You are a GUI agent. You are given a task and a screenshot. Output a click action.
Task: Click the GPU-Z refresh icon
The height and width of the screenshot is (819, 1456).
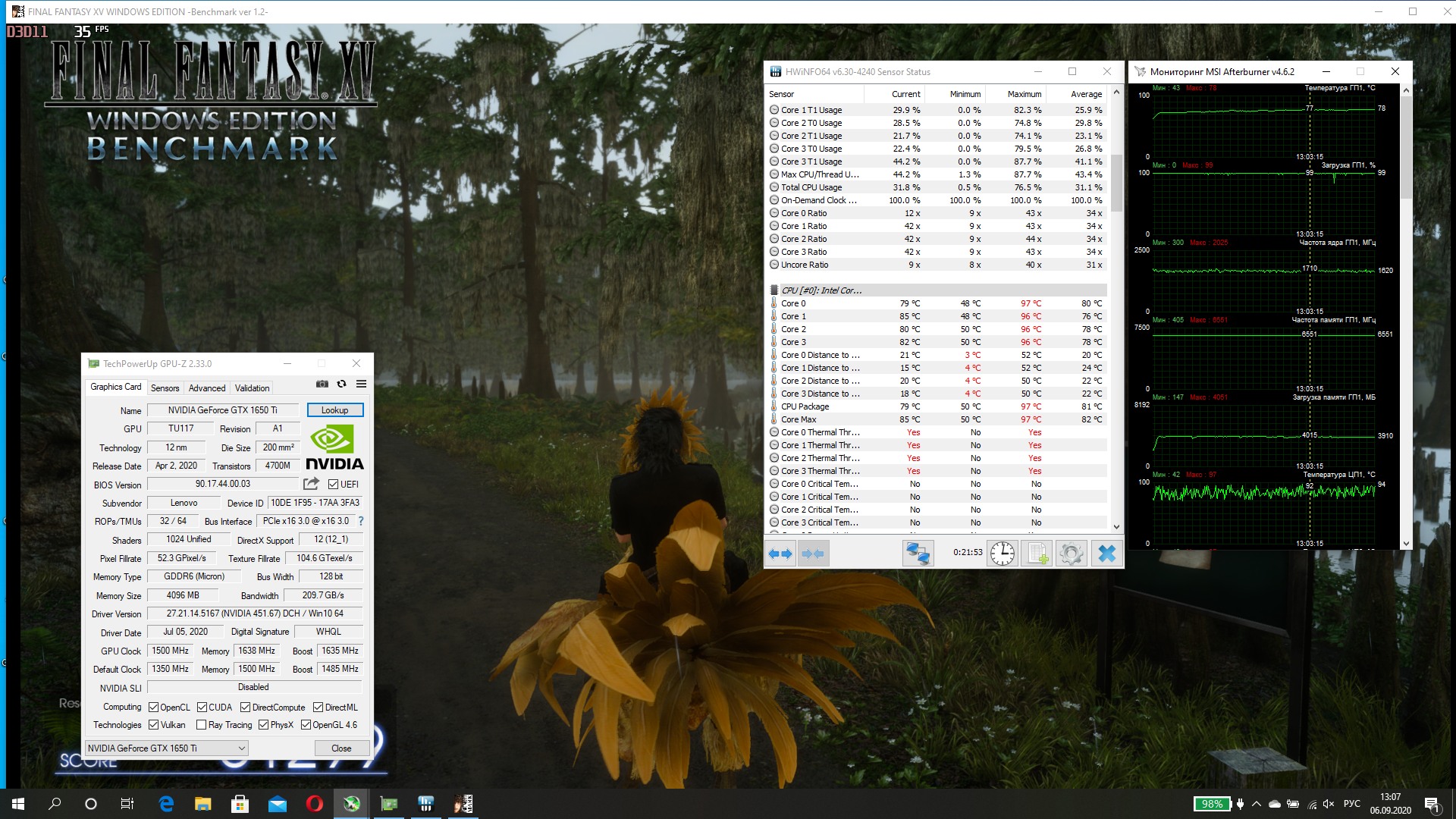pyautogui.click(x=342, y=384)
